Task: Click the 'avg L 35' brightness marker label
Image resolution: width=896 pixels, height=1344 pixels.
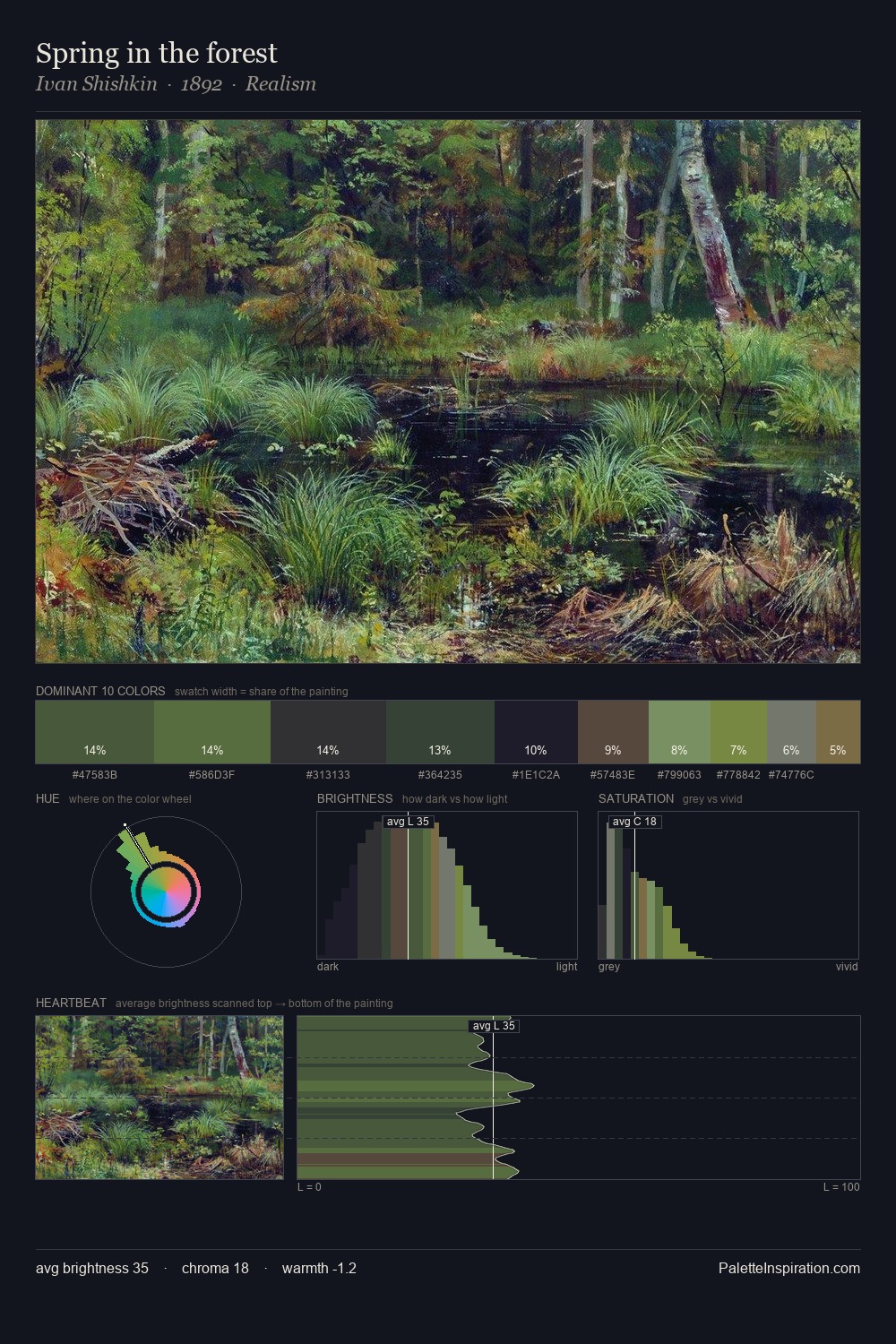Action: (x=408, y=822)
